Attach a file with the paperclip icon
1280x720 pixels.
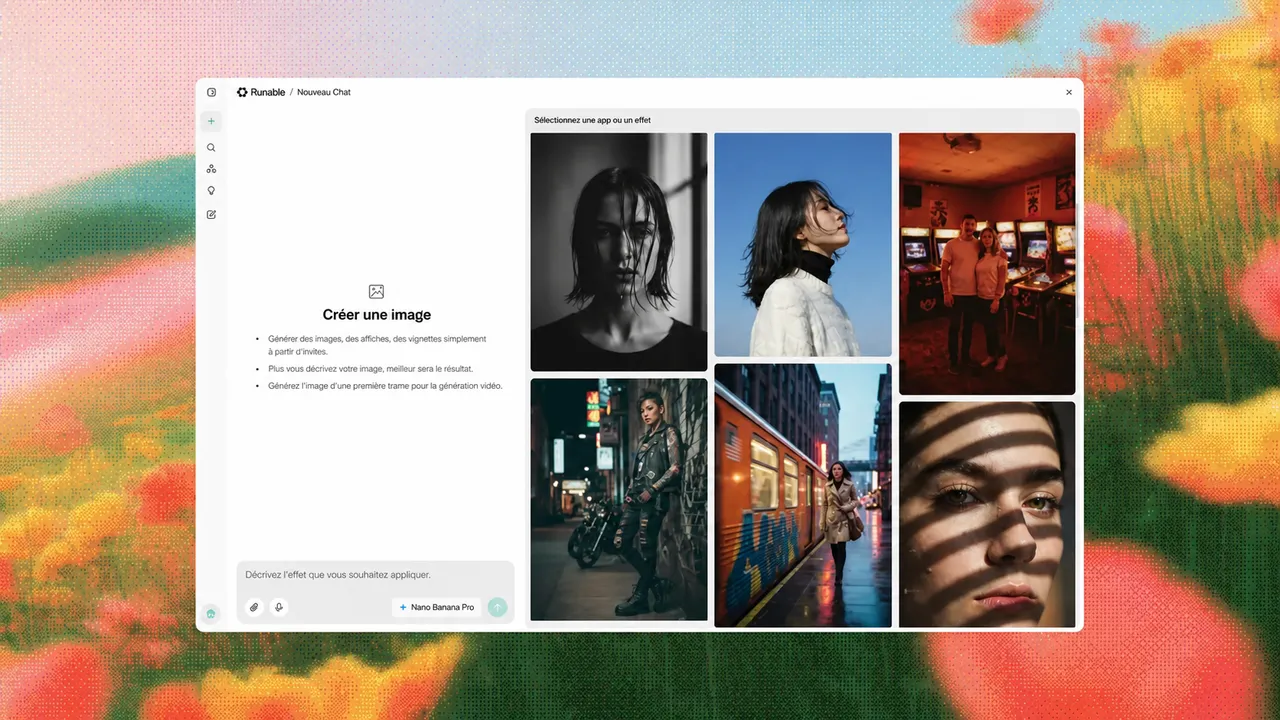click(254, 607)
